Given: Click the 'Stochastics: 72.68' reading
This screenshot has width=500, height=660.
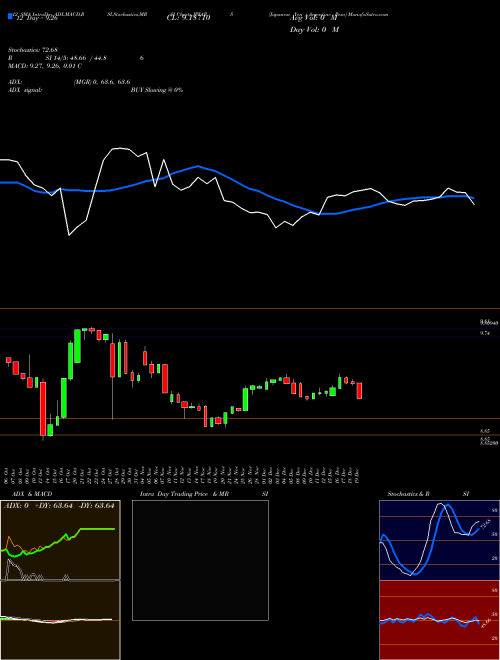Looking at the screenshot, I should [x=33, y=50].
